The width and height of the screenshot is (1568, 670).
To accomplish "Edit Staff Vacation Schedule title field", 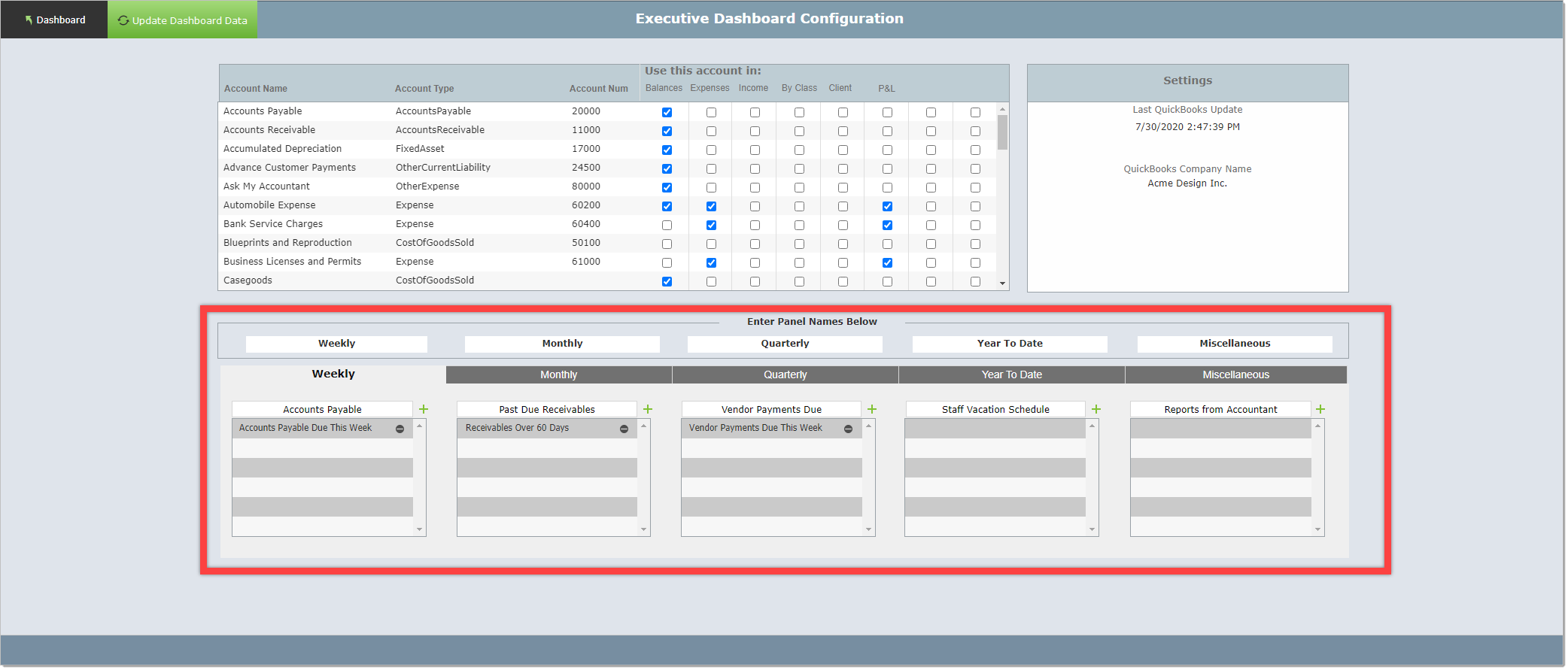I will [x=995, y=409].
